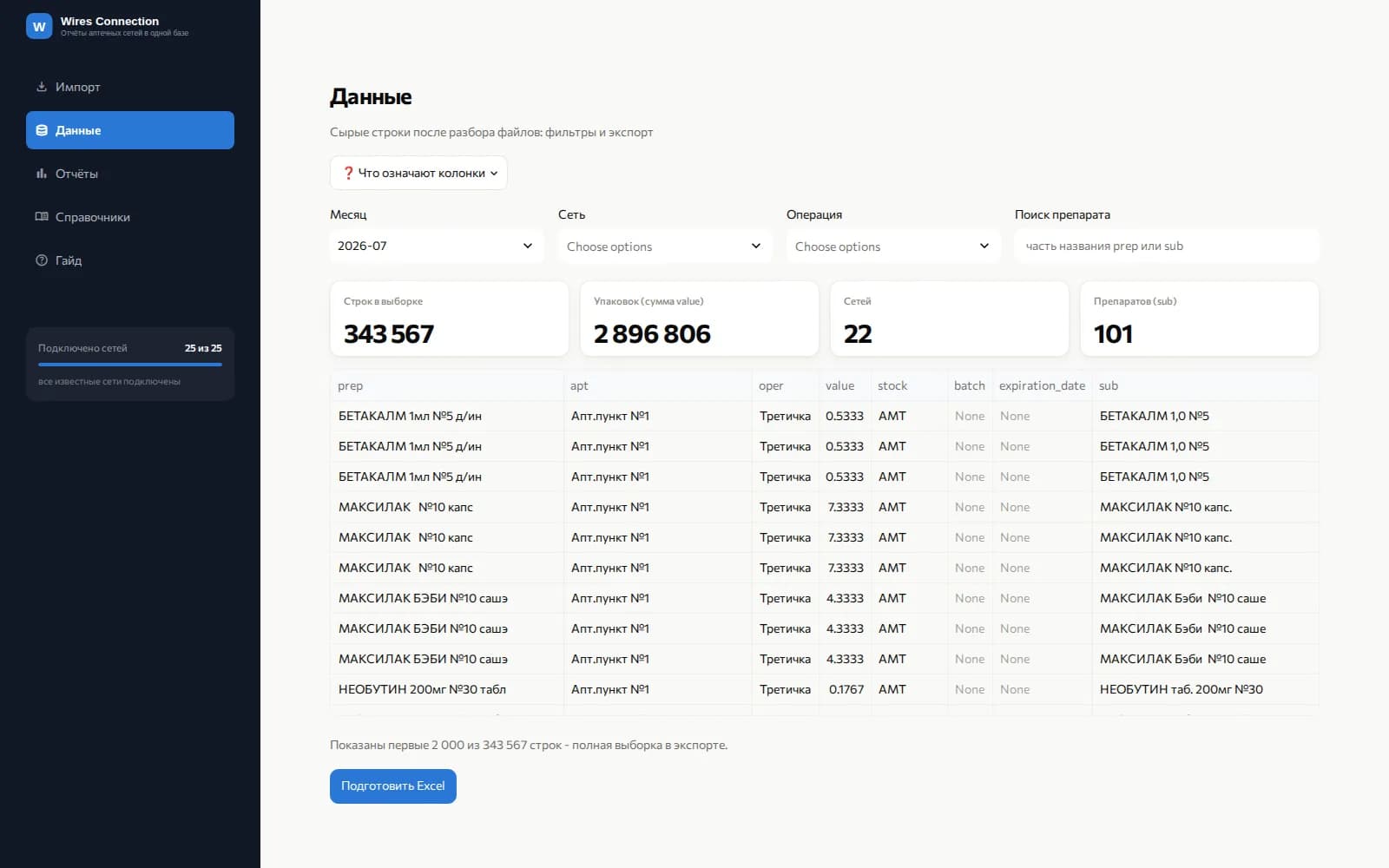This screenshot has height=868, width=1389.
Task: Click the Сеть dropdown chevron arrow
Action: (756, 246)
